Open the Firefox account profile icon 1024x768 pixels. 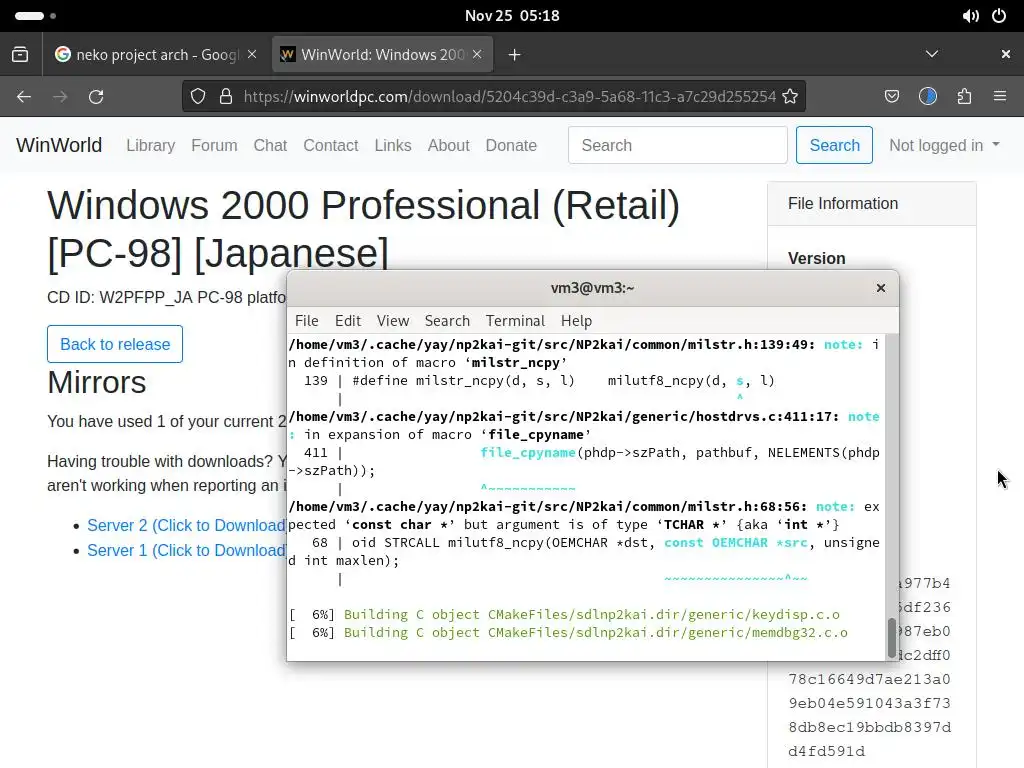tap(928, 97)
